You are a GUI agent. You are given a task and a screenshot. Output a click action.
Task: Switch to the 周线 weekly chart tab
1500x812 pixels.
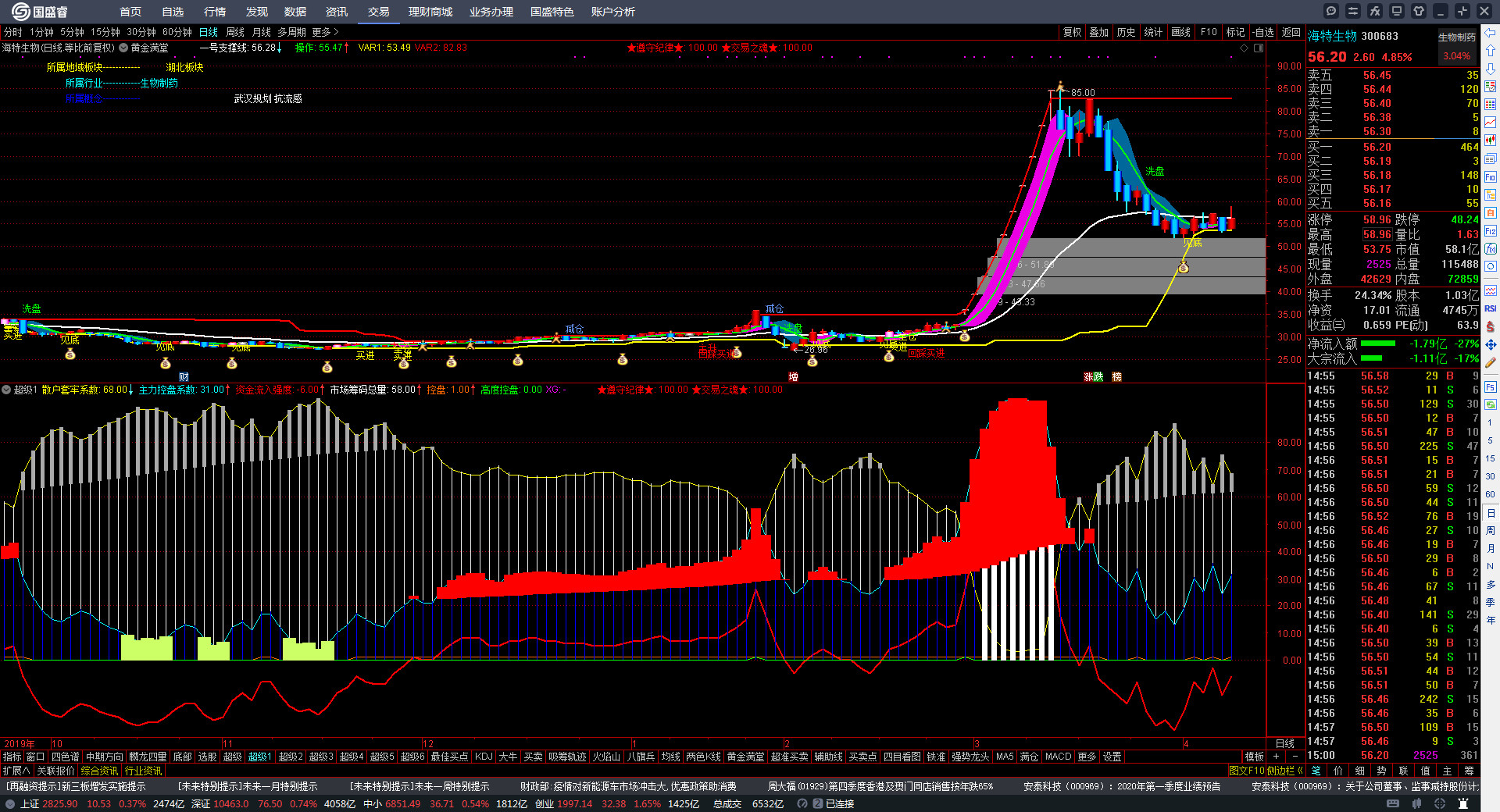coord(235,32)
